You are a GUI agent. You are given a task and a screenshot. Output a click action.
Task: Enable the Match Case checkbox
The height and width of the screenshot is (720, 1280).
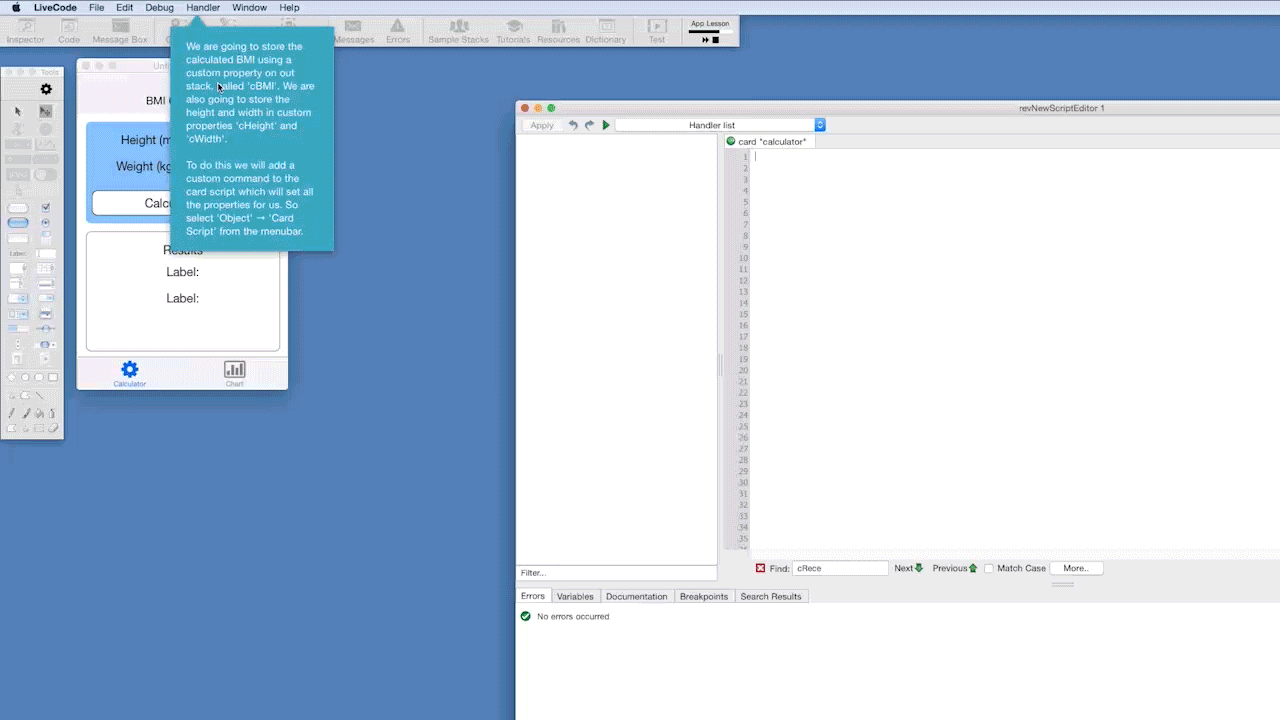tap(989, 568)
